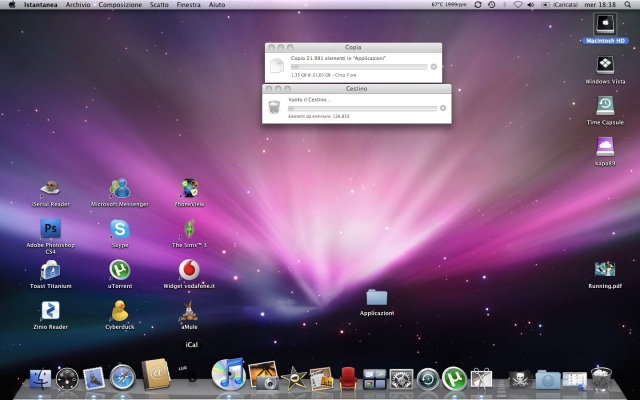Open Front Row red chair dock icon
This screenshot has height=400, width=640.
348,378
